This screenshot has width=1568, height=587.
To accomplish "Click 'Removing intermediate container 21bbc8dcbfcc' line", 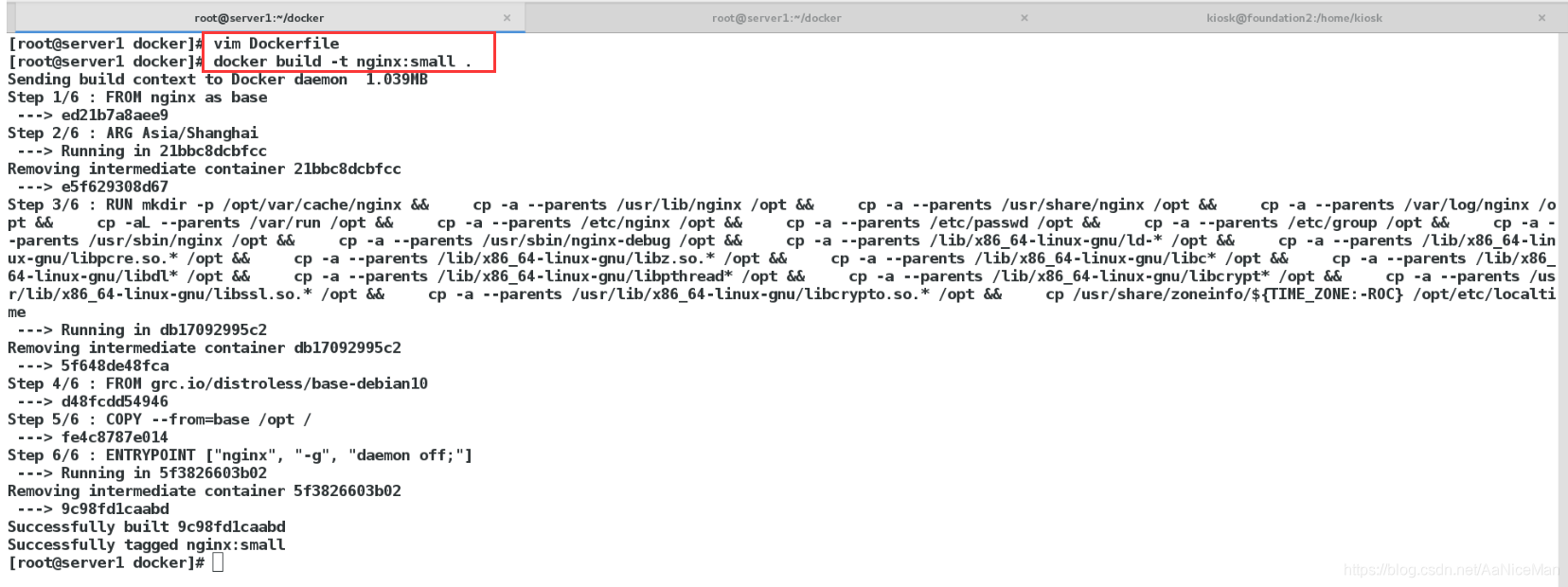I will coord(205,169).
